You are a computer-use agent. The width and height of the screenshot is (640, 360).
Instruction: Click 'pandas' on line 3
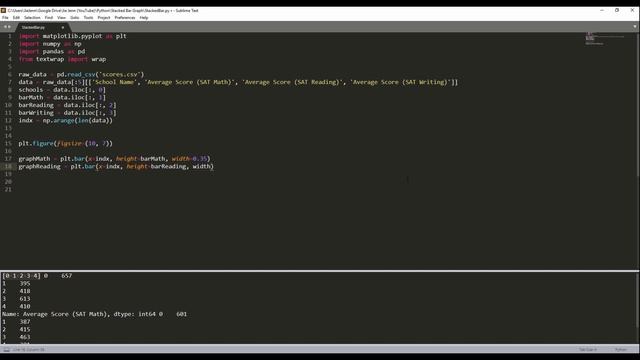pyautogui.click(x=53, y=51)
